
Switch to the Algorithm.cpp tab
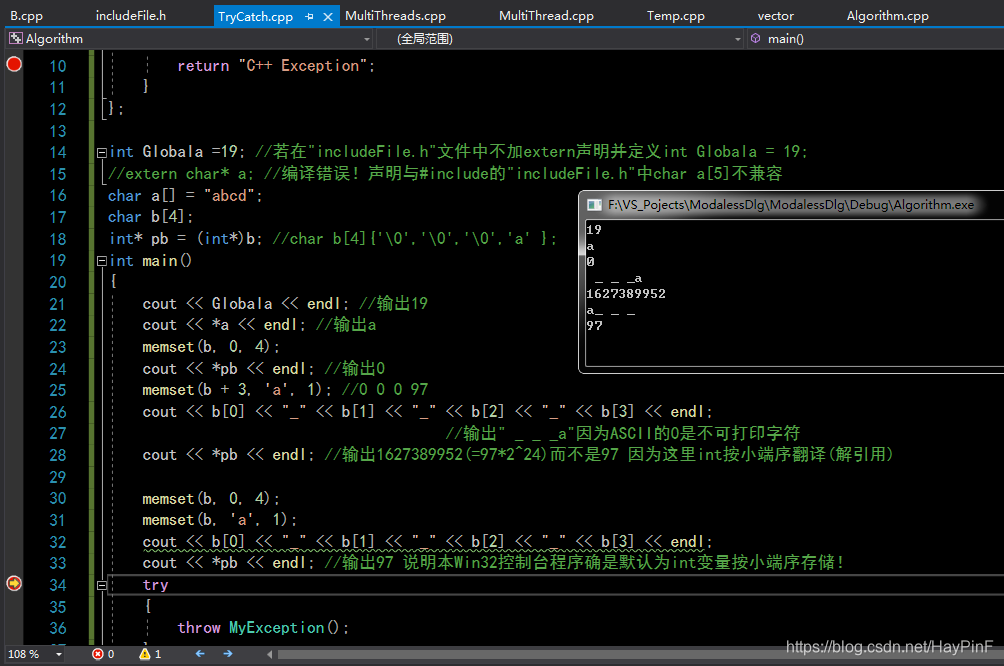point(887,15)
